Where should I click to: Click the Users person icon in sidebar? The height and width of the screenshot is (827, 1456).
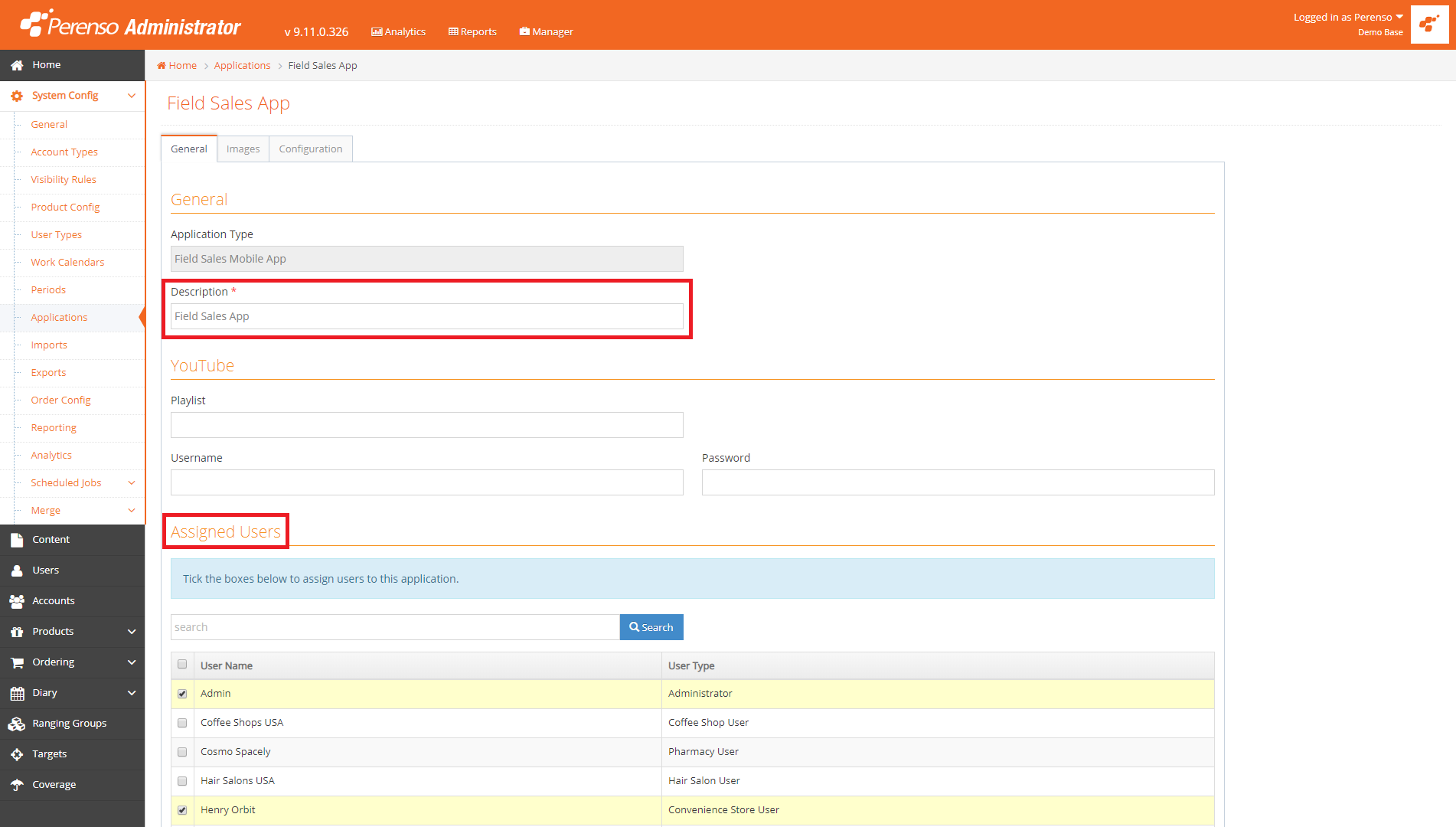tap(17, 570)
